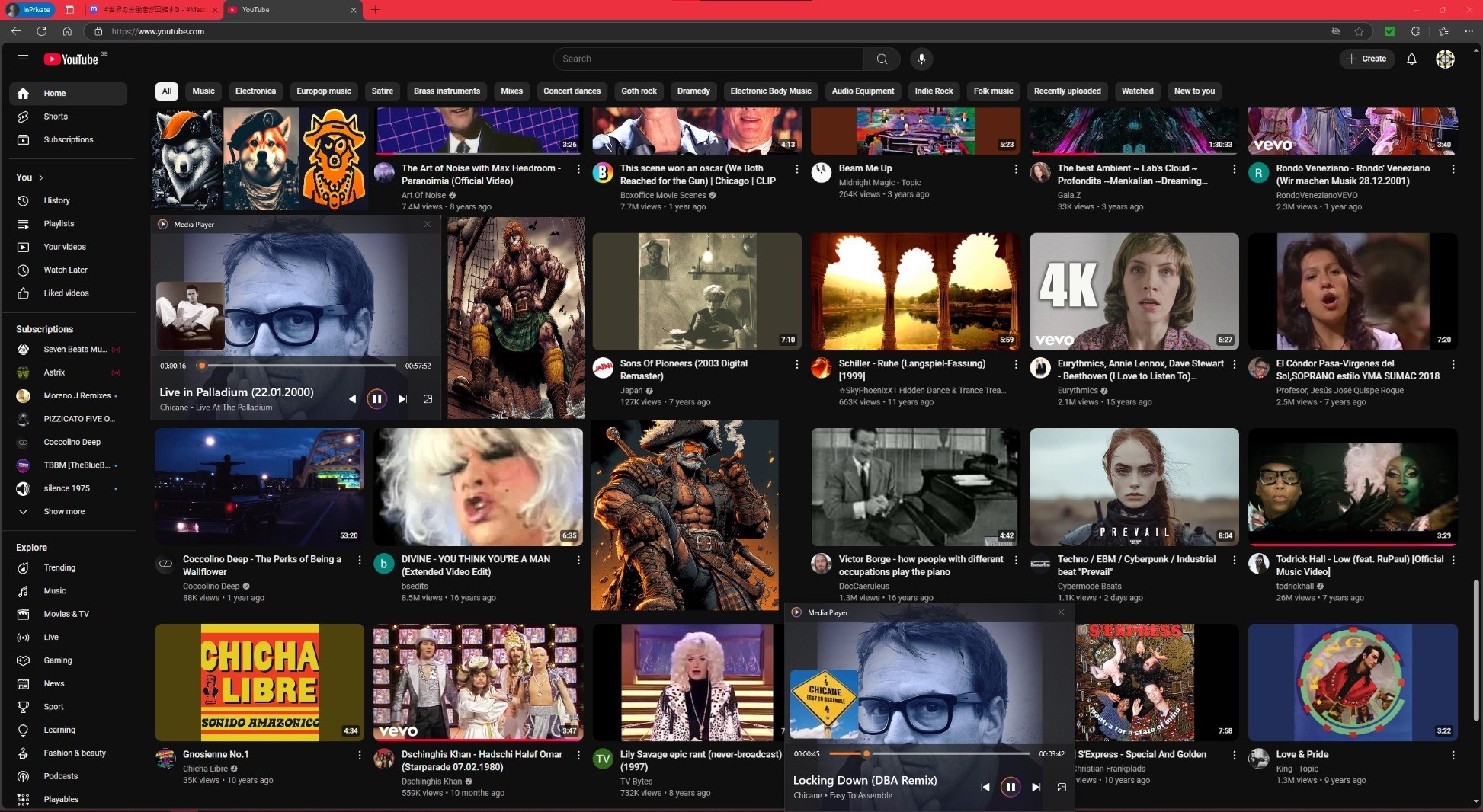Open Fashion & beauty category
This screenshot has height=812, width=1483.
tap(68, 753)
